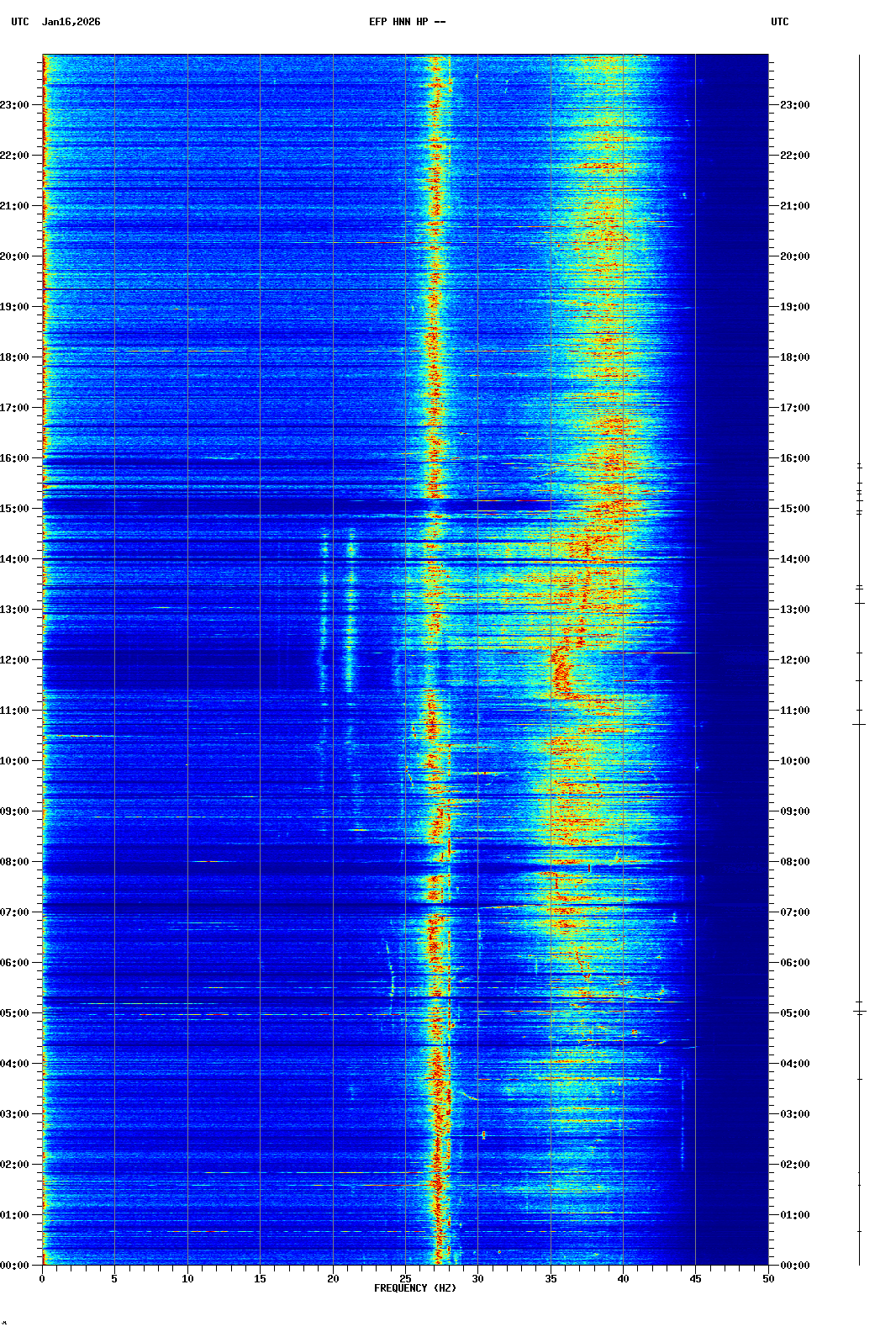The height and width of the screenshot is (1332, 896).
Task: Click the 0 tick on the frequency axis
Action: [42, 1279]
